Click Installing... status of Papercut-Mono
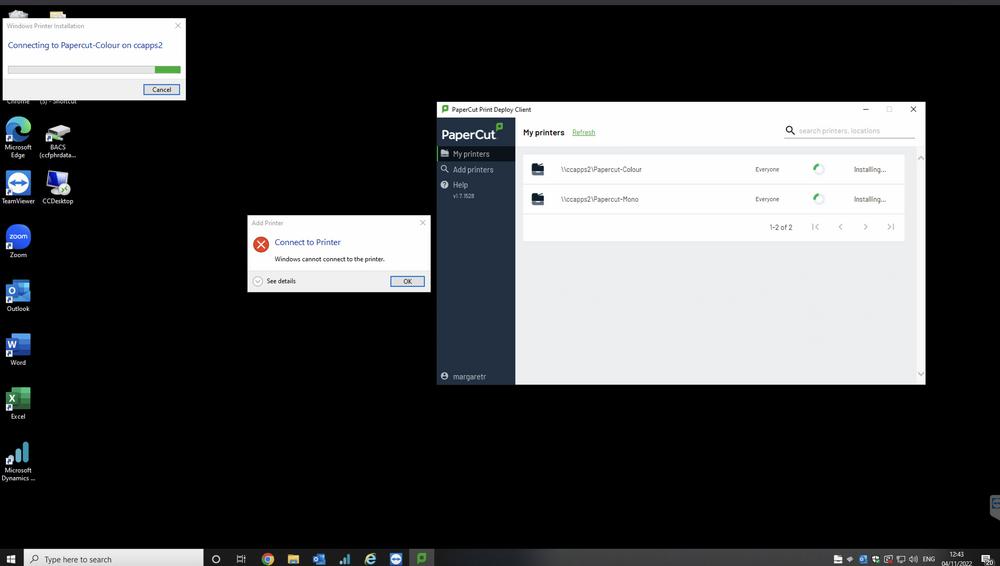The height and width of the screenshot is (566, 1000). (870, 199)
